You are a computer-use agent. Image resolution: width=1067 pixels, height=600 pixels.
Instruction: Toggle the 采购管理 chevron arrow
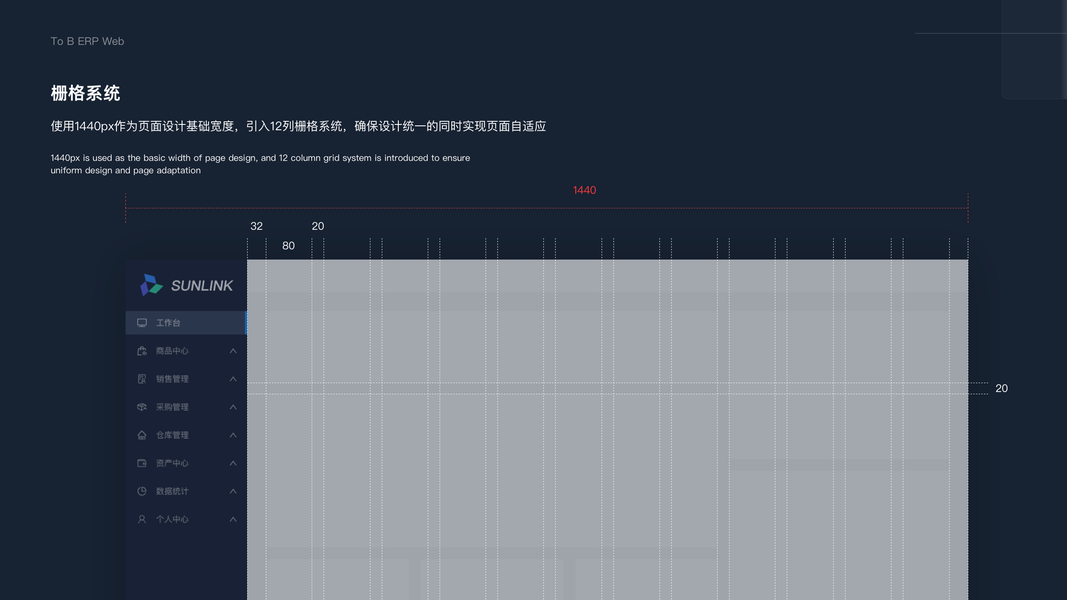(233, 407)
